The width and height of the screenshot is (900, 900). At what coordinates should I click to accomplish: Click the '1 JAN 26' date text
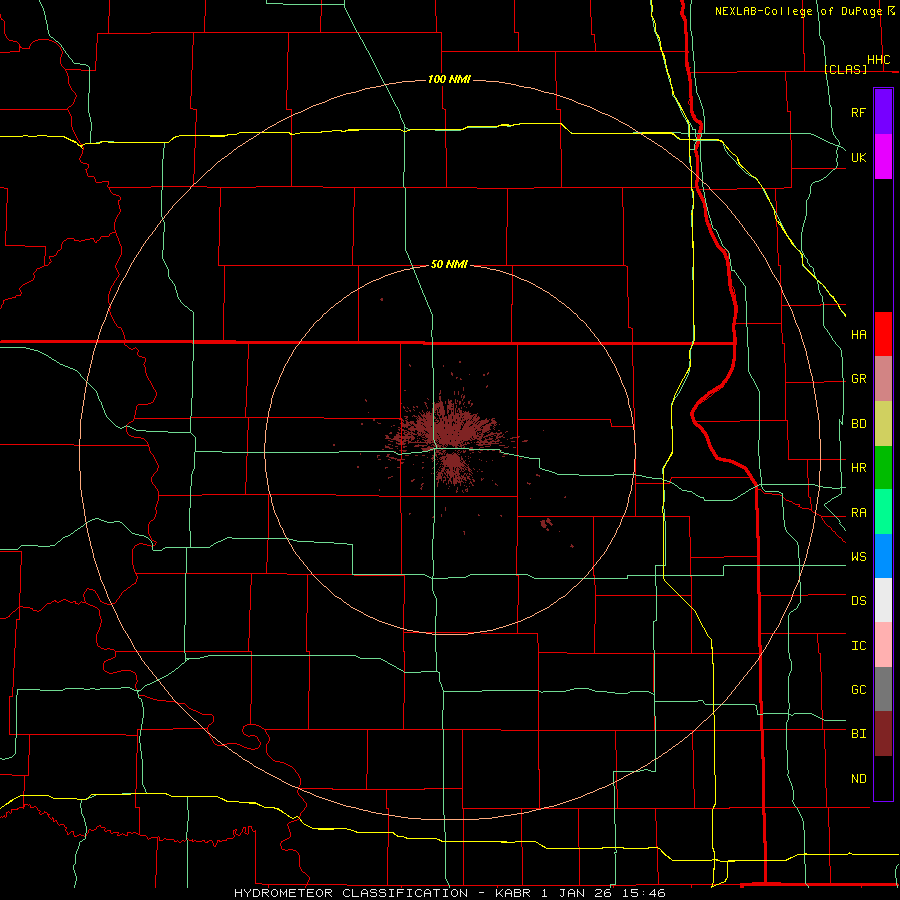coord(575,893)
